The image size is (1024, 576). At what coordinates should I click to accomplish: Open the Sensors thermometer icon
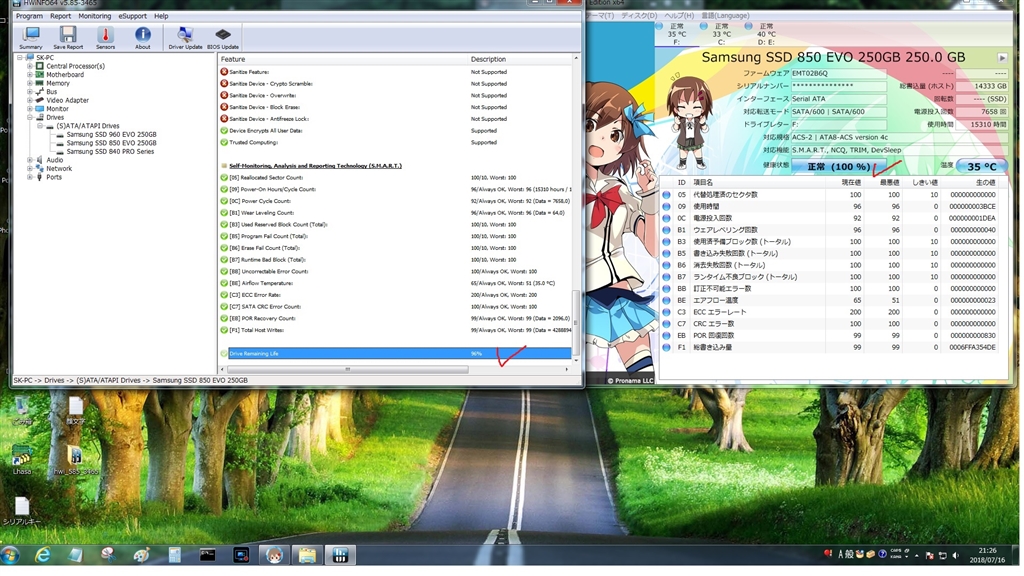click(x=105, y=38)
